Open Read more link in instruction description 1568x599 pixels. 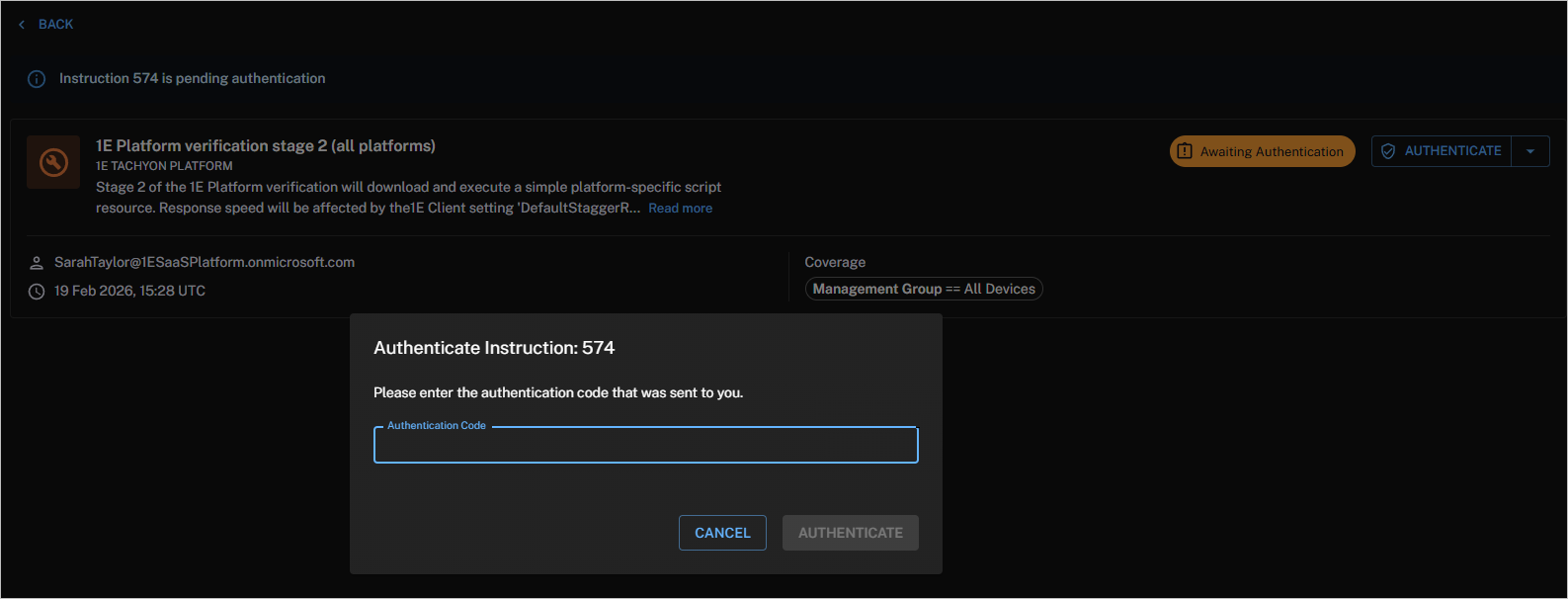click(680, 209)
